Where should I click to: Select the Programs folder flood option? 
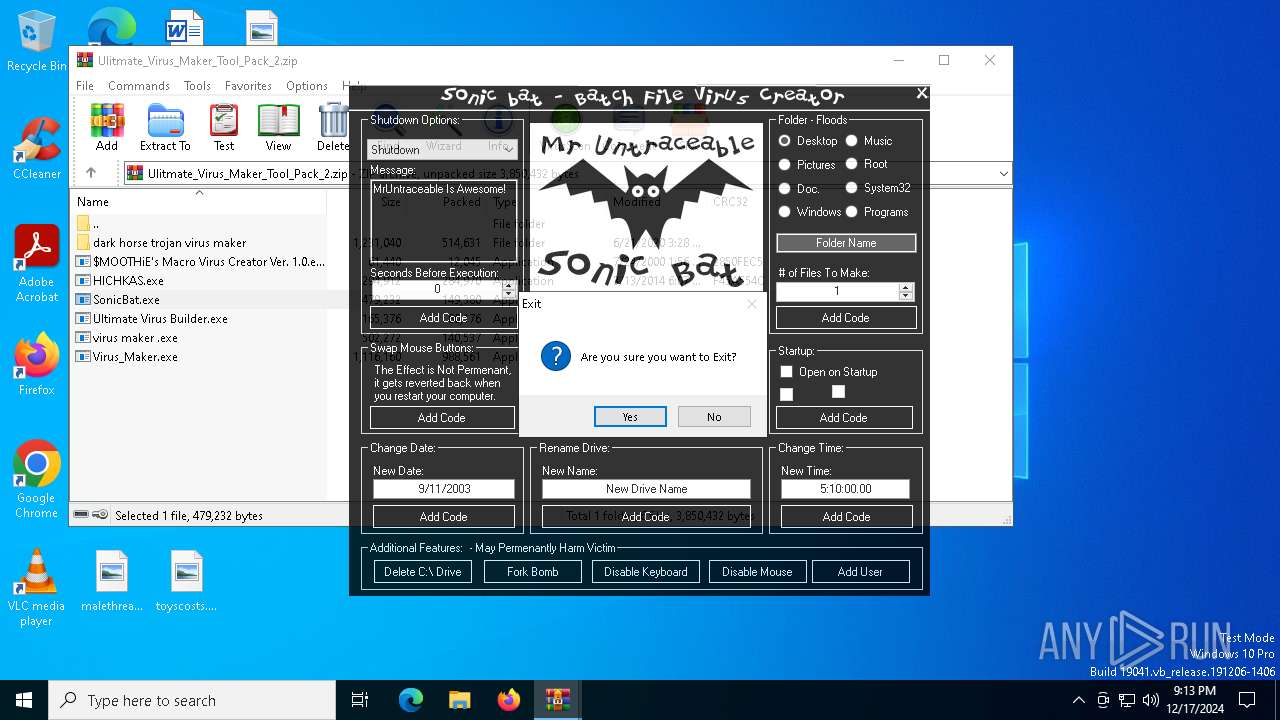(x=852, y=212)
